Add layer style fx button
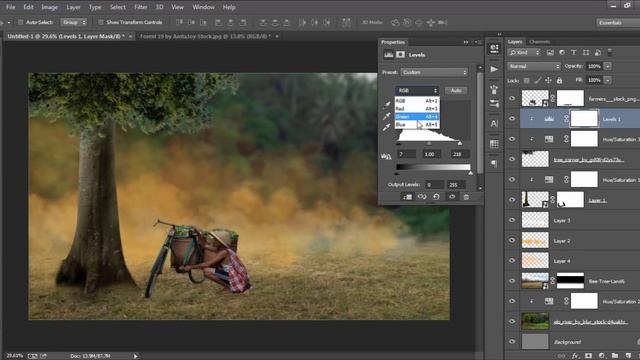The height and width of the screenshot is (360, 640). 576,356
